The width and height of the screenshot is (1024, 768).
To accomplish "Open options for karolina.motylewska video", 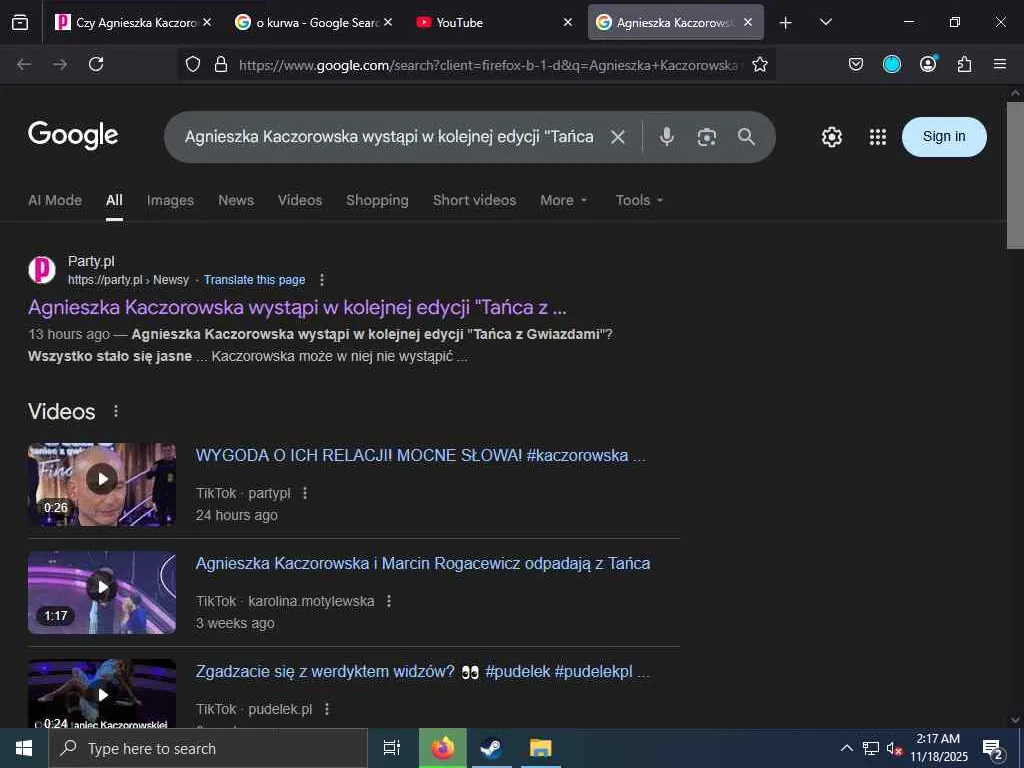I will pos(389,601).
